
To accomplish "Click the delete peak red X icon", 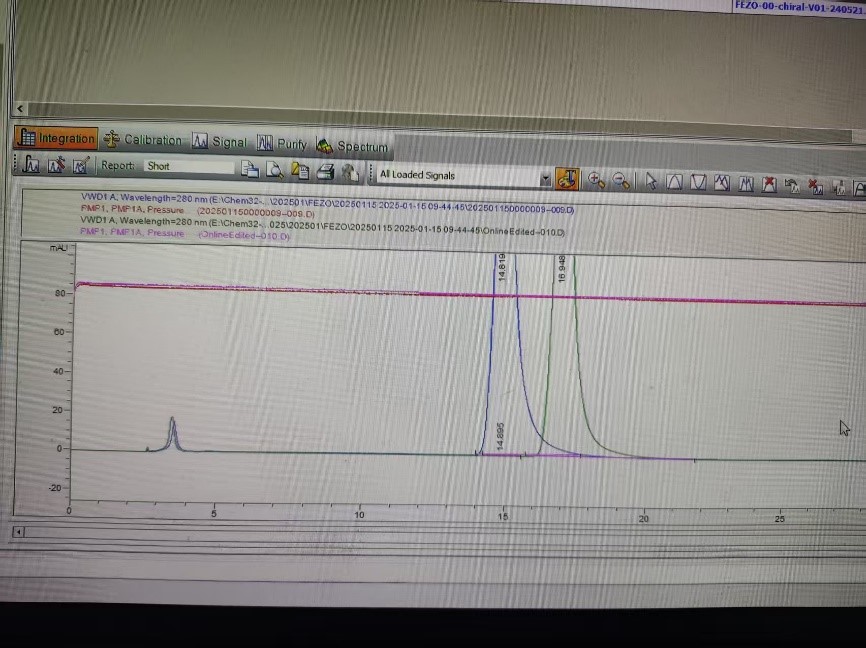I will pyautogui.click(x=769, y=184).
